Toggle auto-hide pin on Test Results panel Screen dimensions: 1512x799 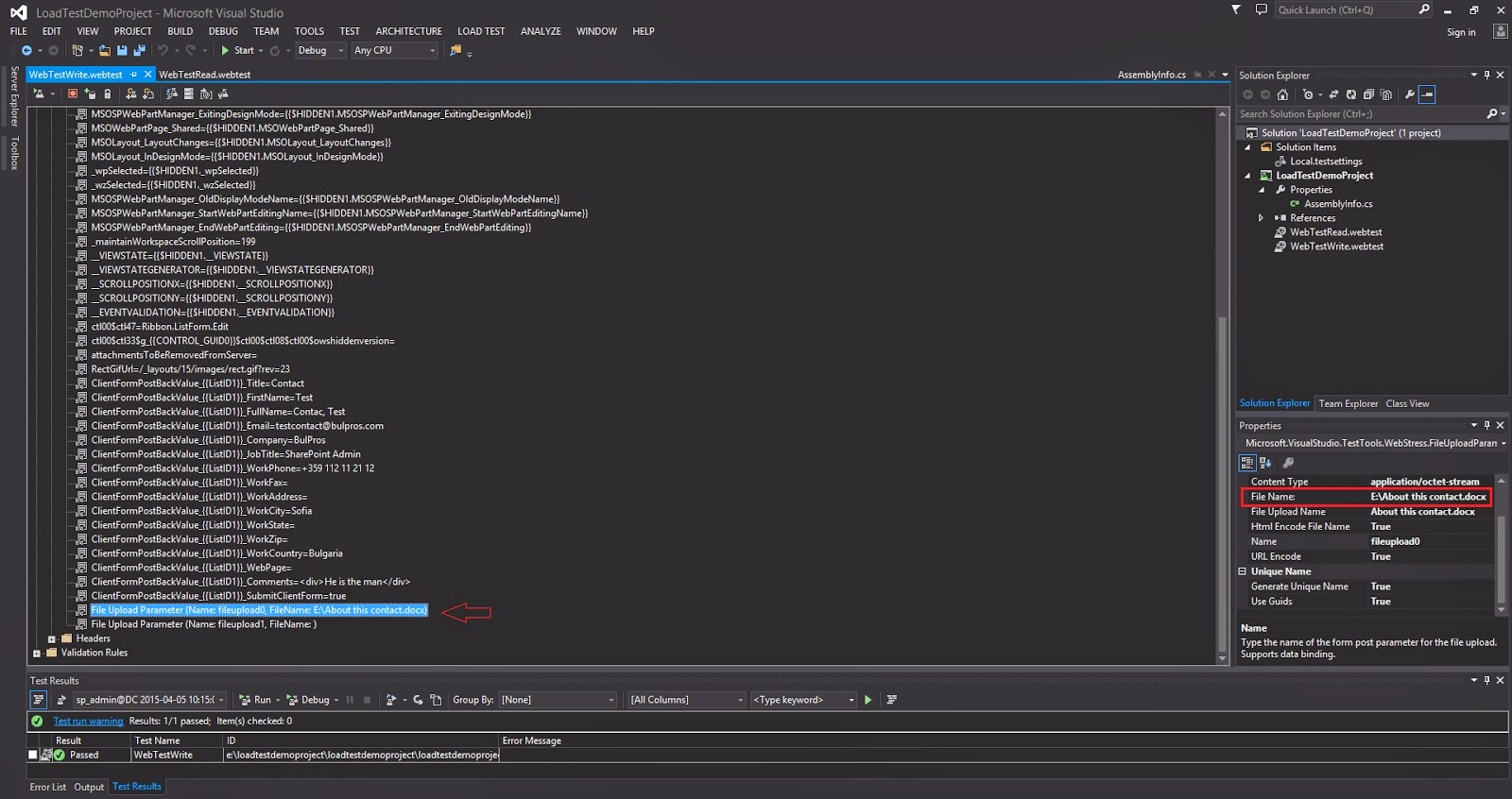click(x=1486, y=680)
